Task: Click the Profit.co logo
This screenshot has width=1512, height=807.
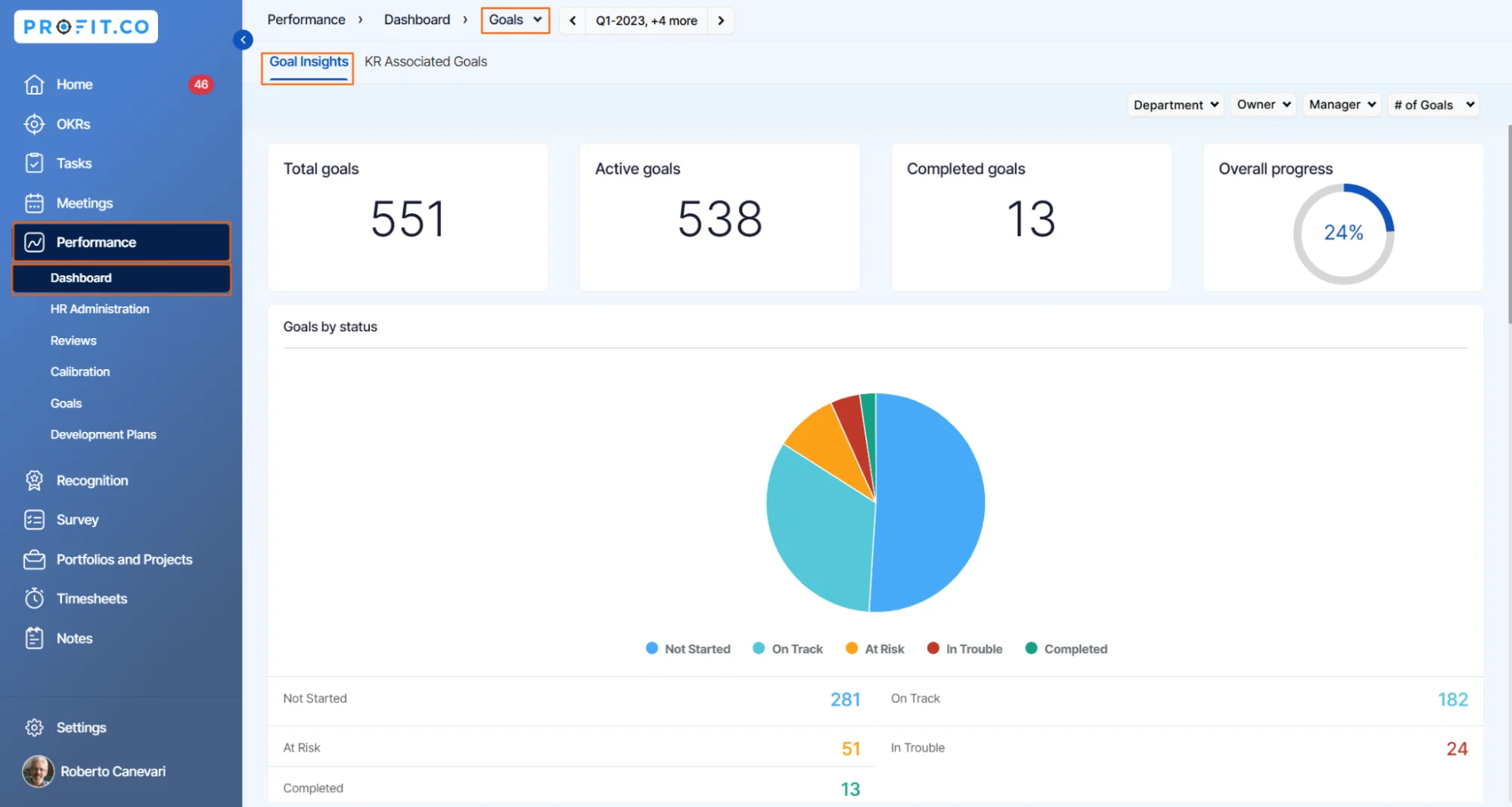Action: 85,26
